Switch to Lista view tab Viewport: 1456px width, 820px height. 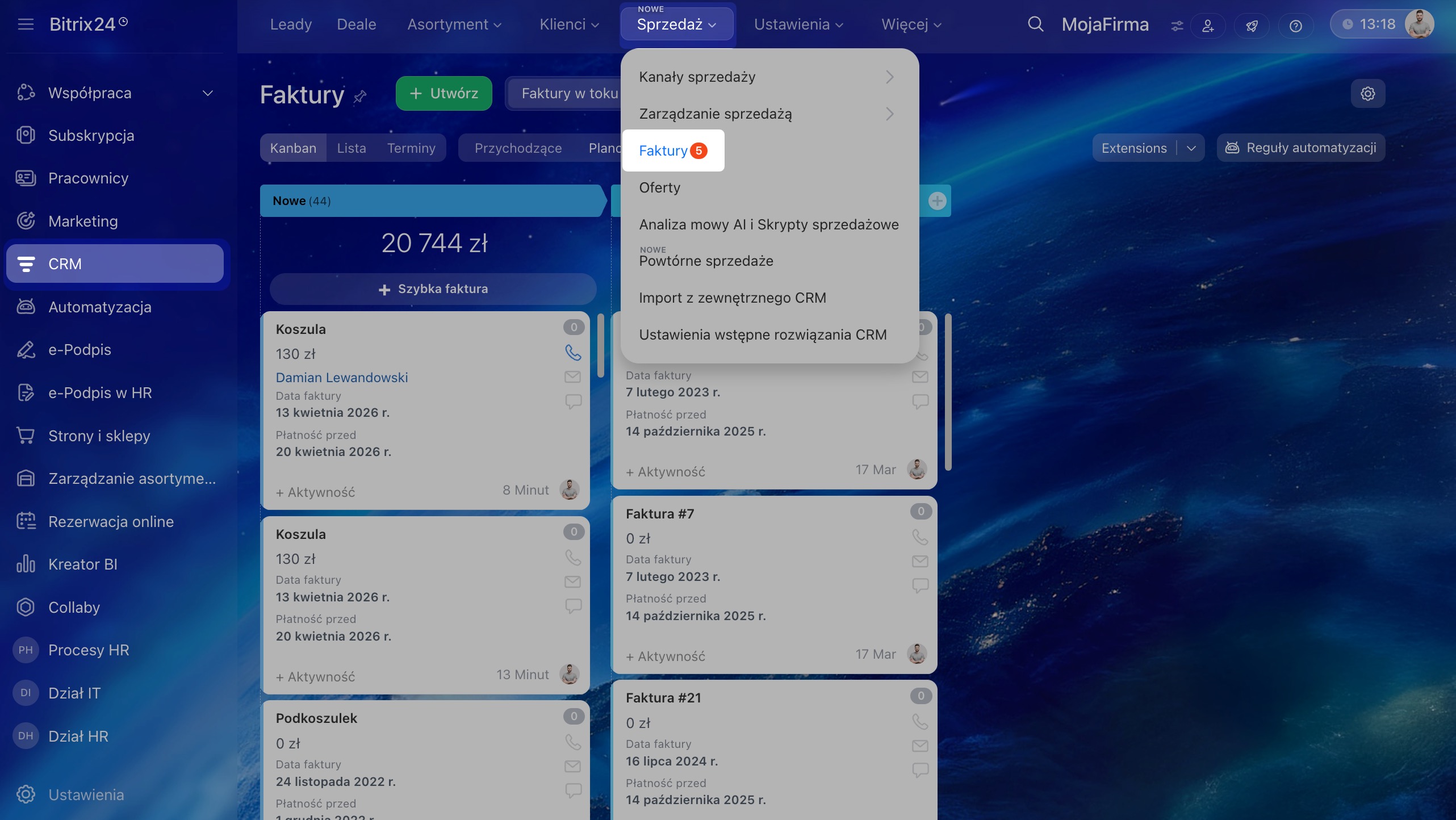point(351,148)
